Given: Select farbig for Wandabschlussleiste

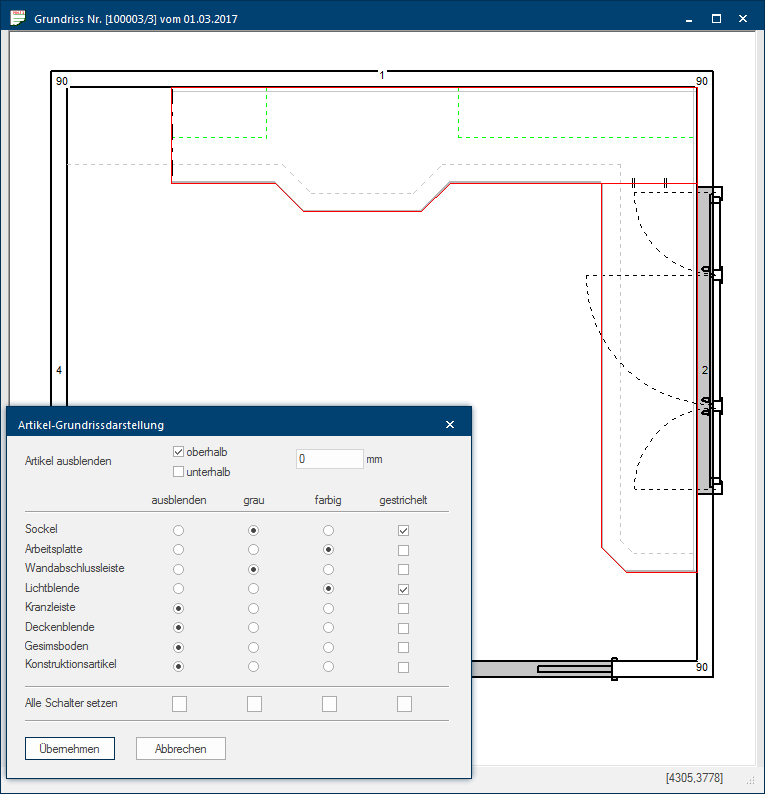Looking at the screenshot, I should click(329, 569).
